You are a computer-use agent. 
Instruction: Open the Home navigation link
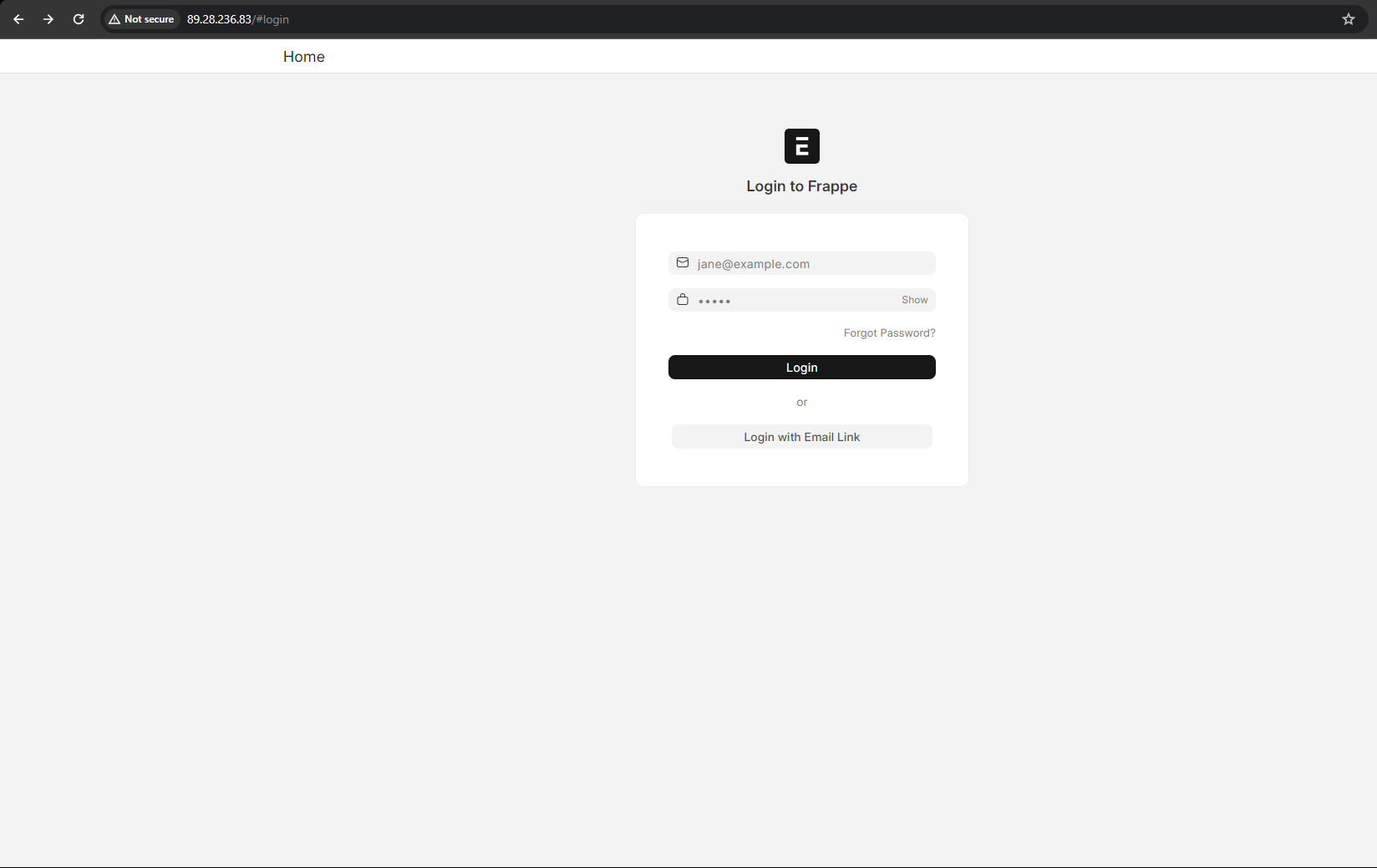click(303, 57)
